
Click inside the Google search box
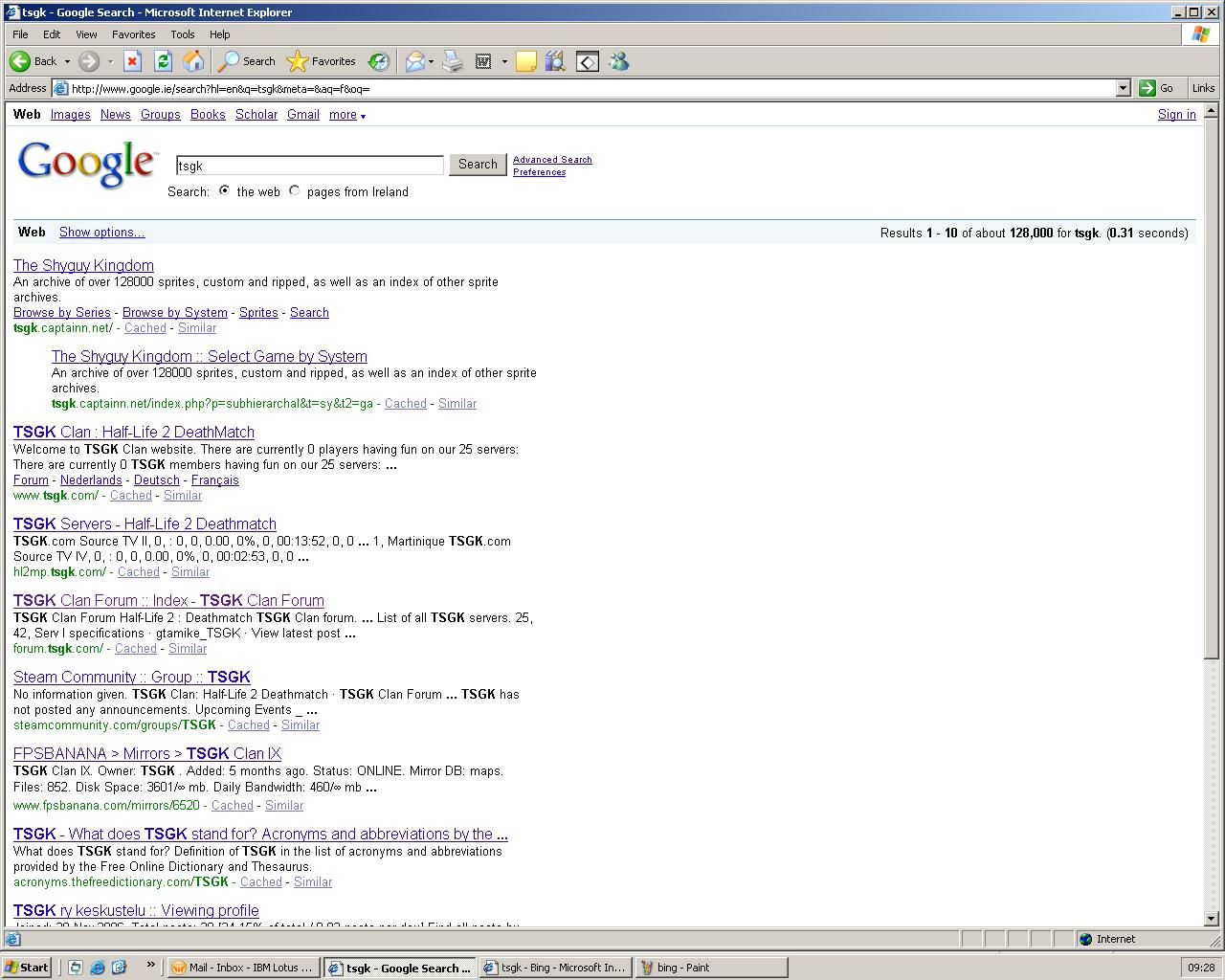[x=309, y=165]
